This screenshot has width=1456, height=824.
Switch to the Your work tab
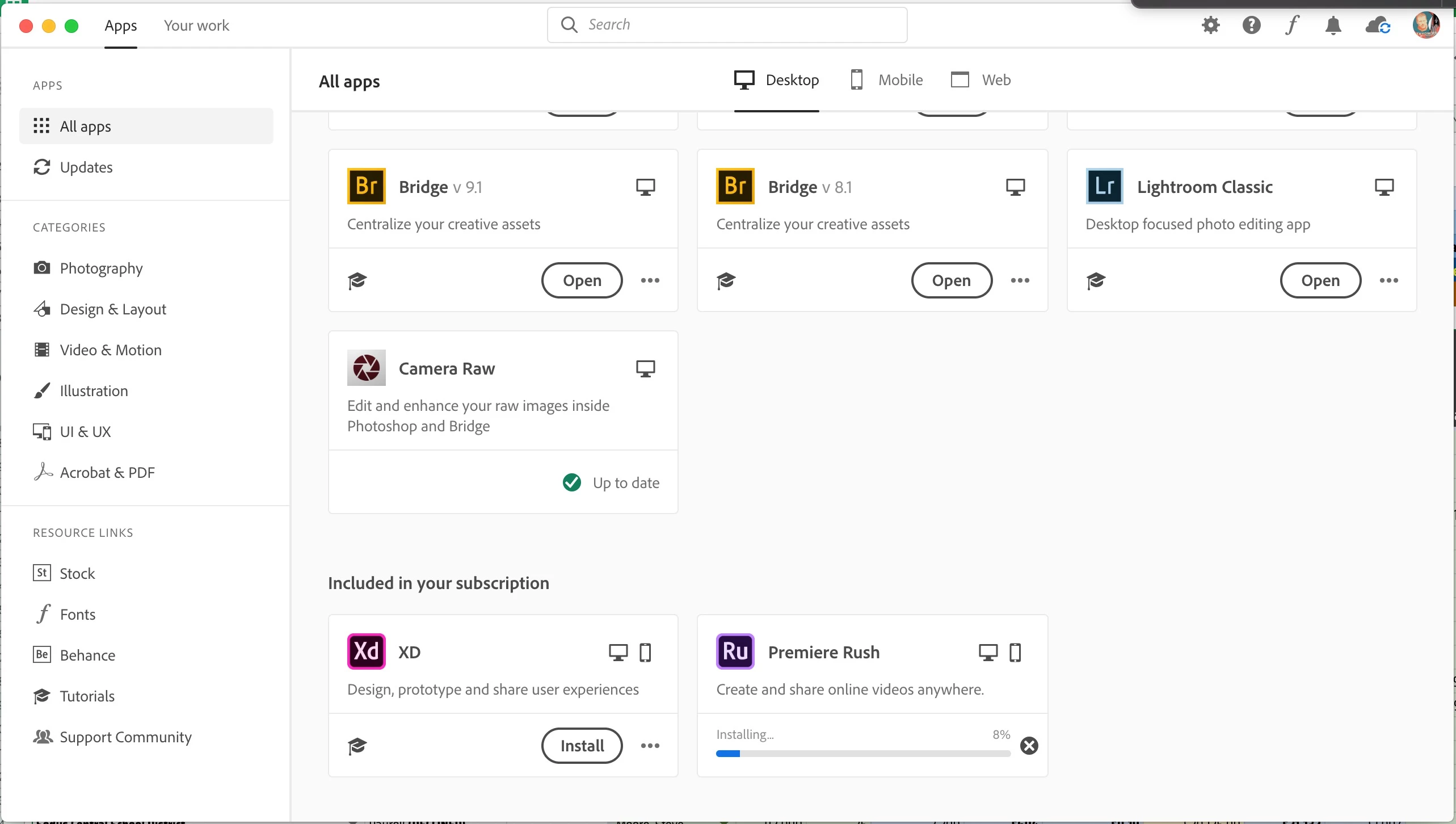tap(196, 26)
